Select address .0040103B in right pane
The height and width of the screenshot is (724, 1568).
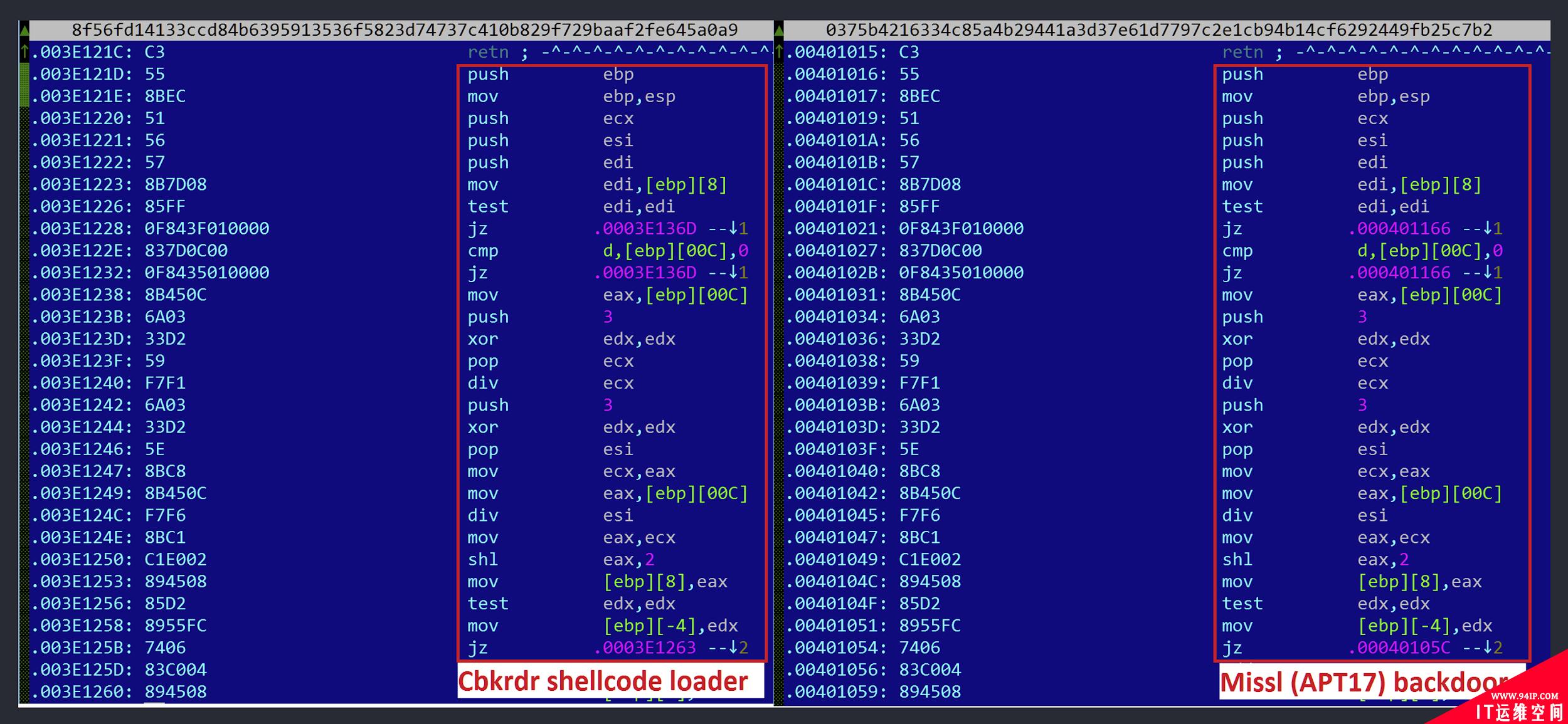click(x=837, y=405)
